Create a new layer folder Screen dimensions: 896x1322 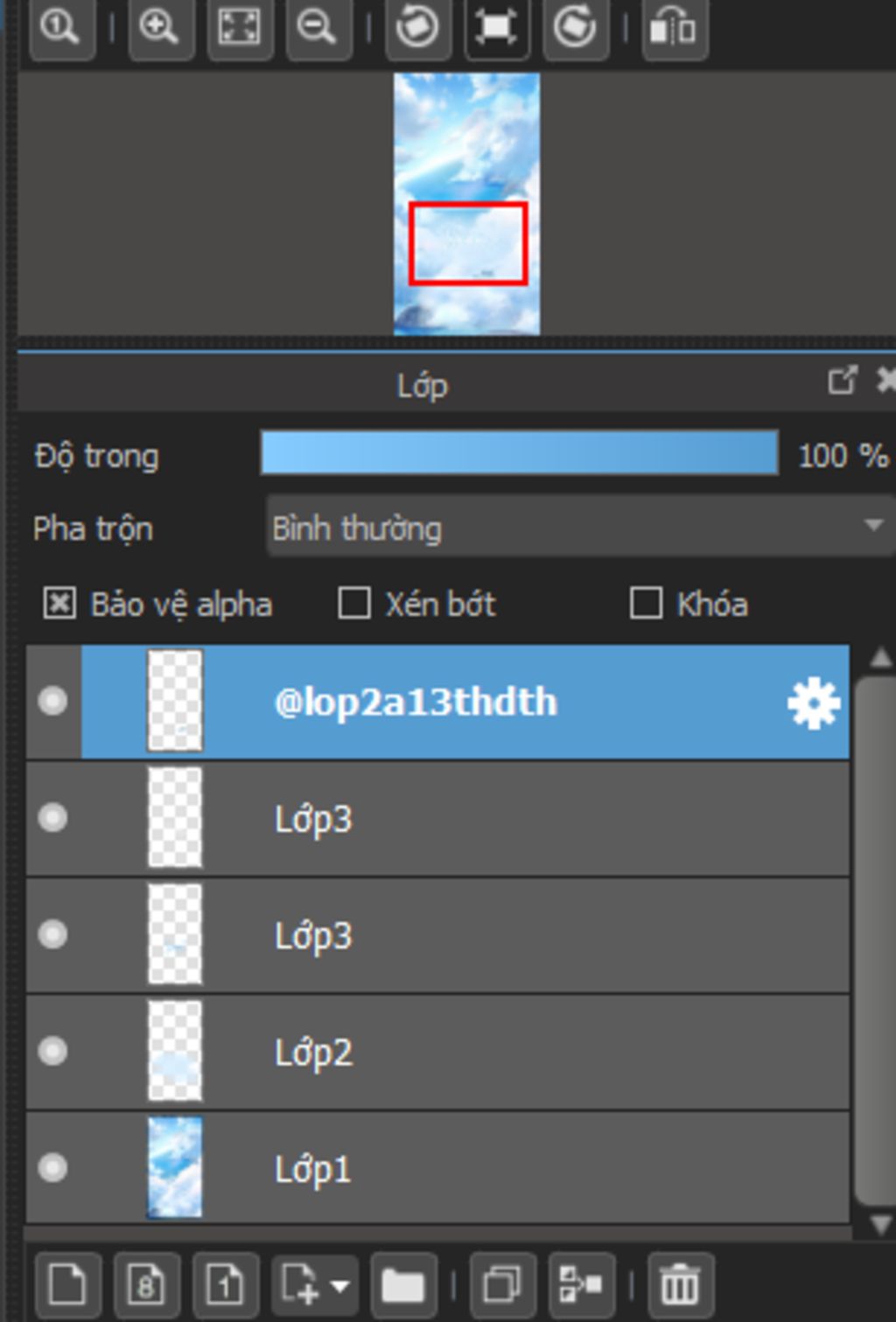pos(403,1285)
